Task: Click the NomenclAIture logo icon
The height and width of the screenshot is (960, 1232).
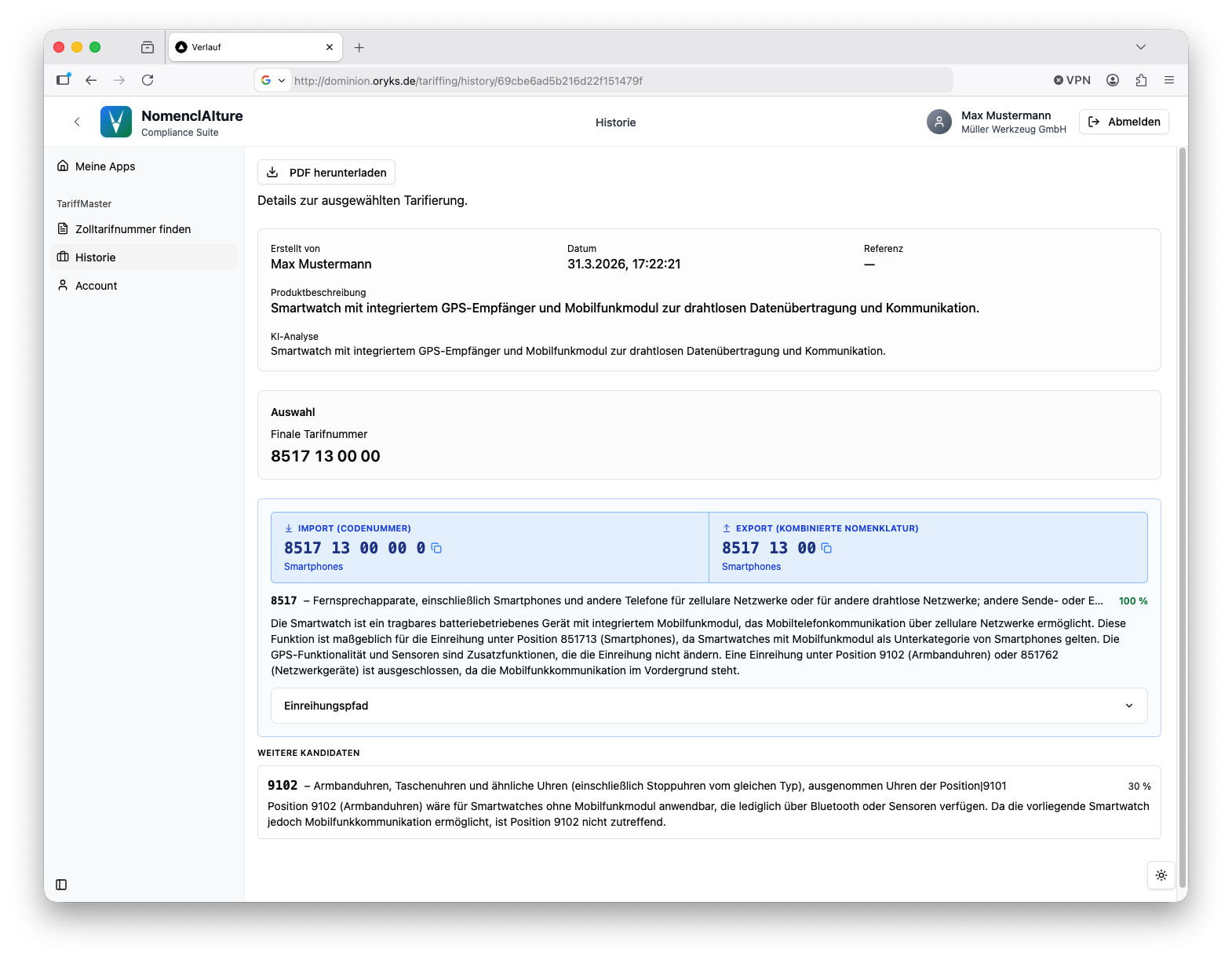Action: point(116,122)
